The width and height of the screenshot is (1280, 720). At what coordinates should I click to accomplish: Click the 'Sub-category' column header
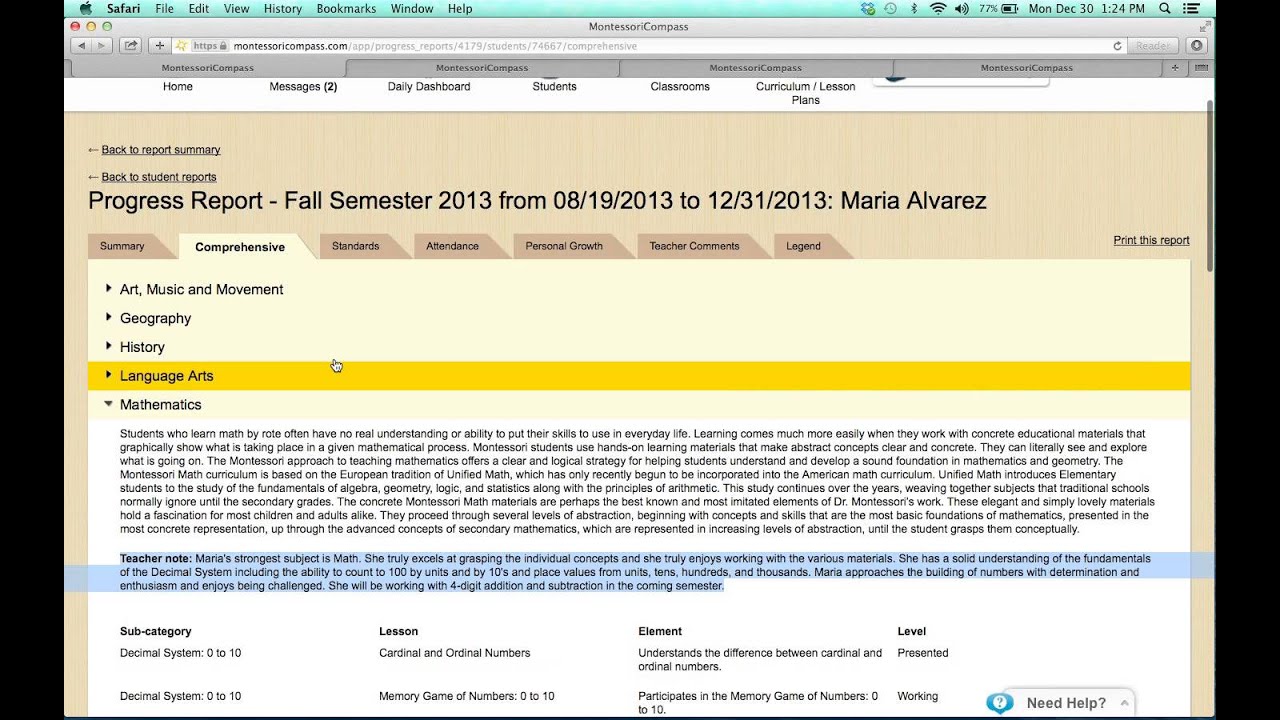coord(155,632)
